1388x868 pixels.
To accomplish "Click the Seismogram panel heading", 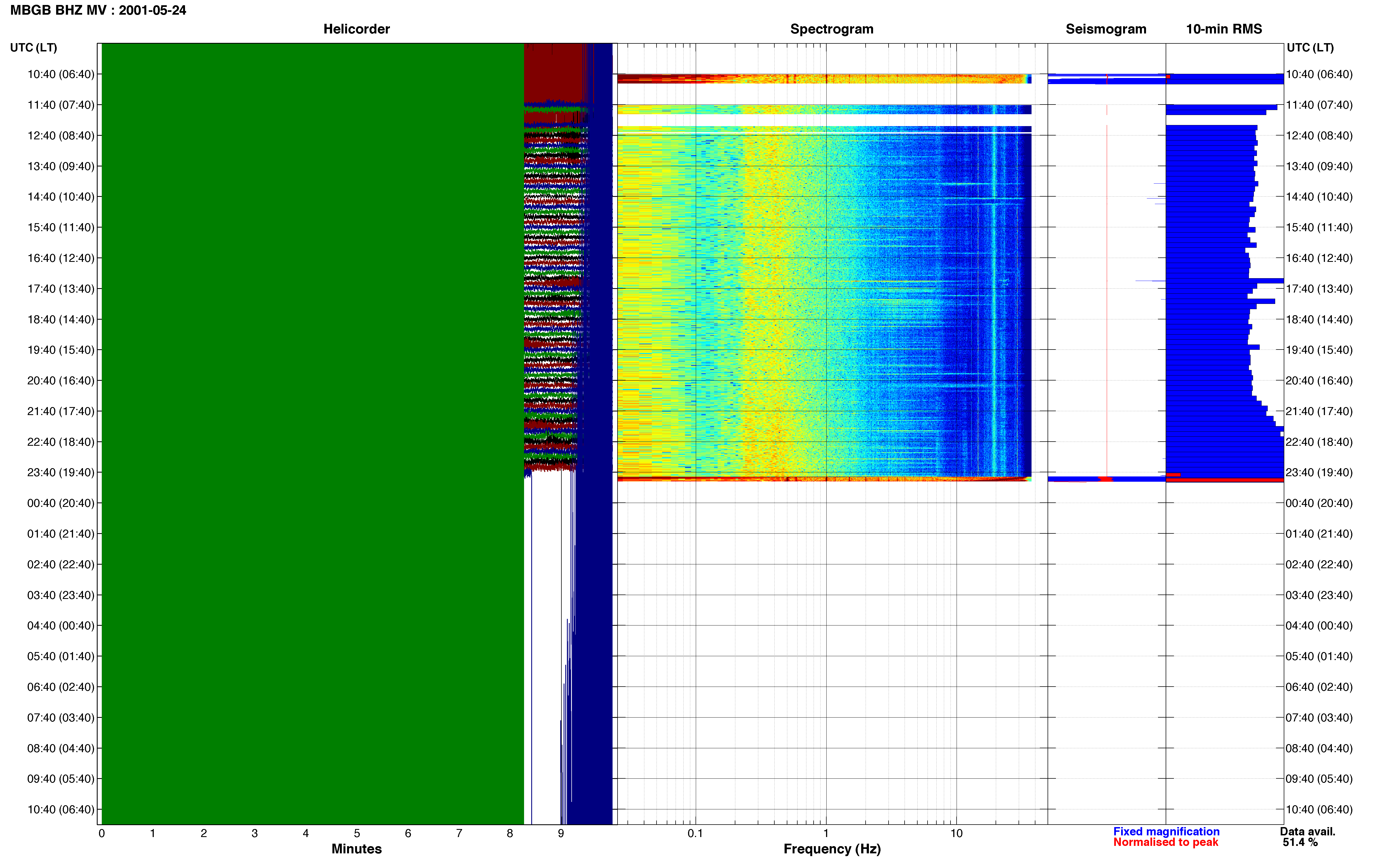I will click(1106, 29).
